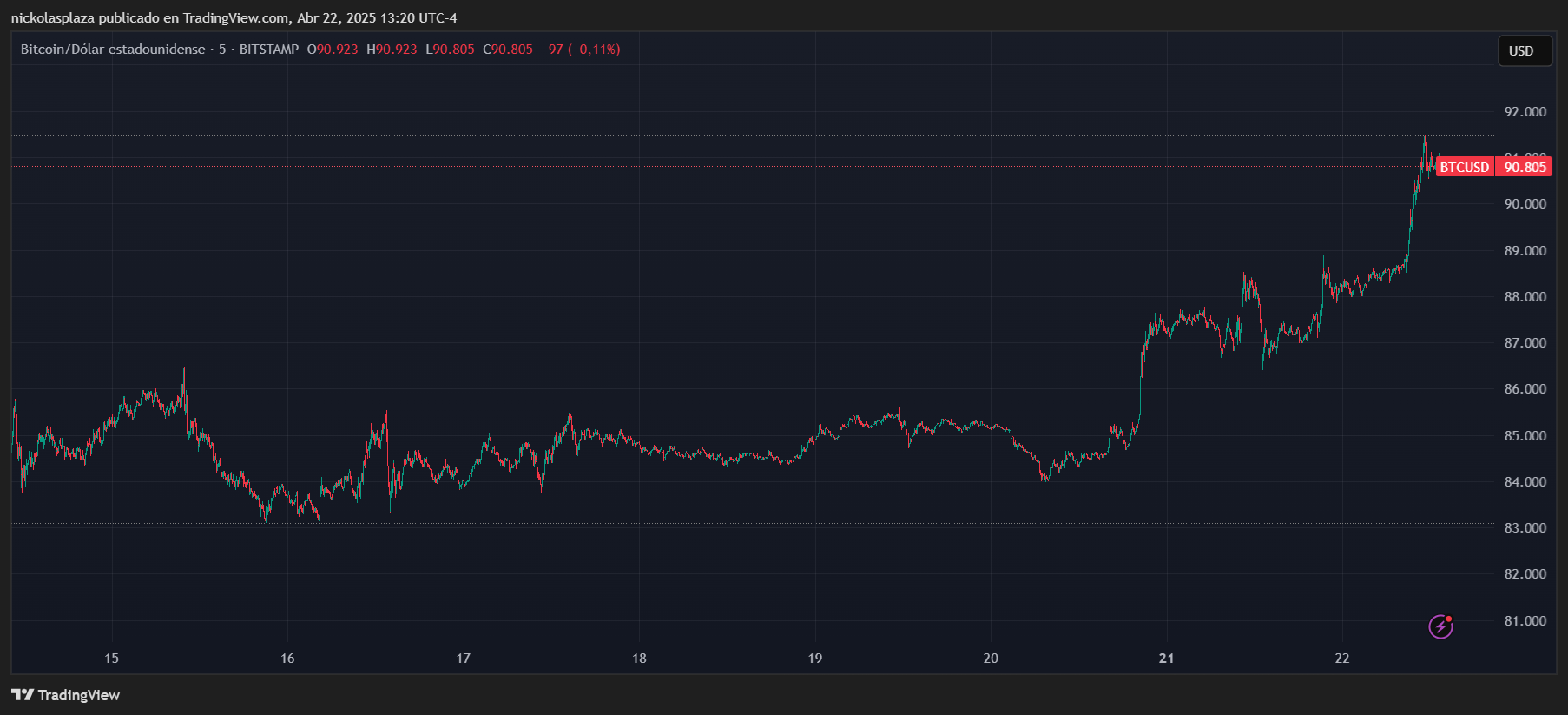The height and width of the screenshot is (715, 1568).
Task: Click the 83.000 price axis label
Action: point(1525,527)
